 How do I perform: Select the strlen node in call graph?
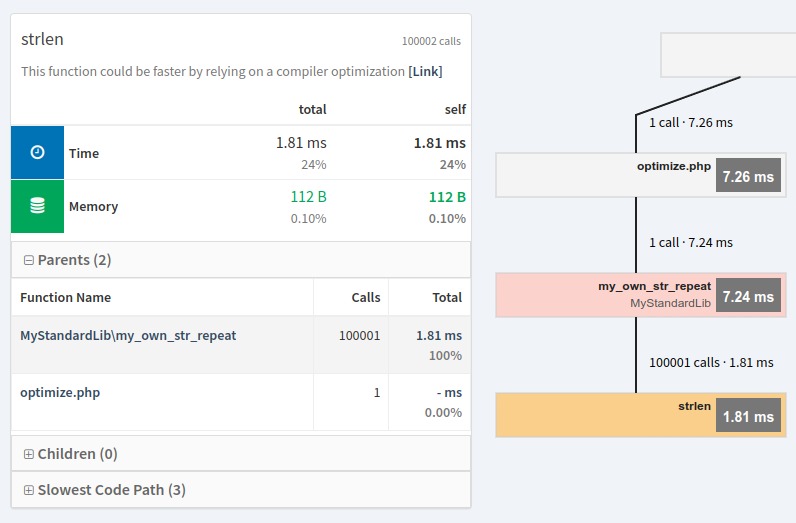tap(641, 415)
